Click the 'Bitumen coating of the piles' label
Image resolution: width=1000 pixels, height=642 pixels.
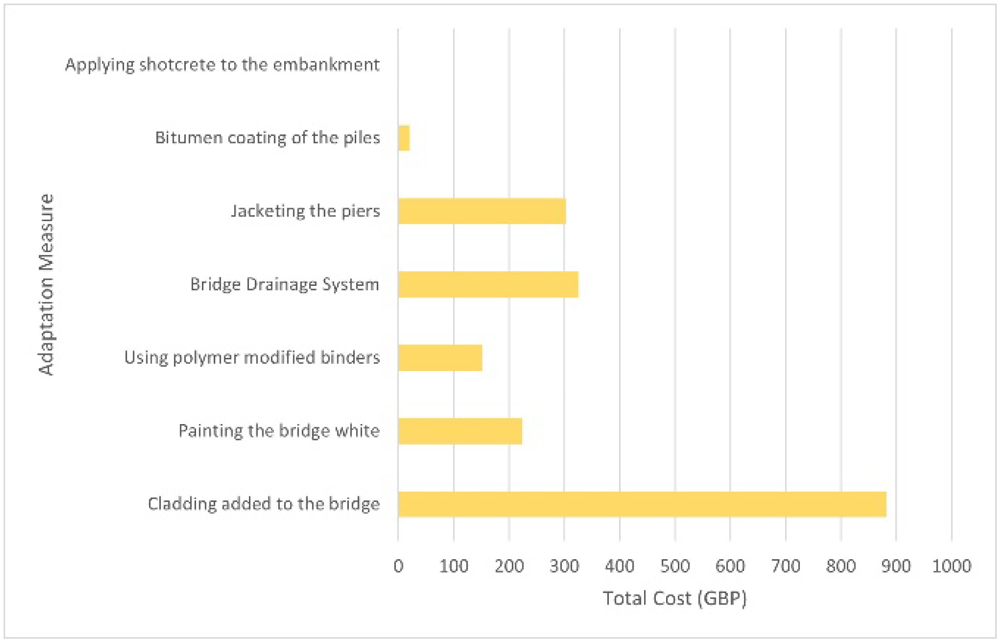[268, 138]
